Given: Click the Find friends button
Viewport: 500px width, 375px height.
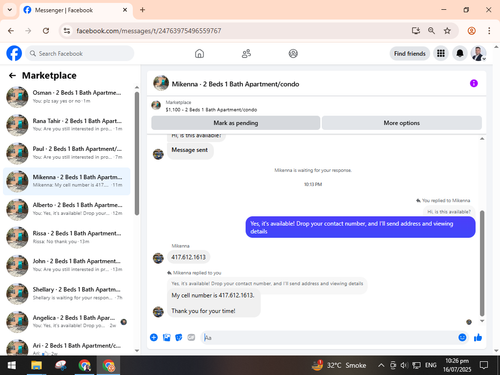Looking at the screenshot, I should (x=410, y=53).
